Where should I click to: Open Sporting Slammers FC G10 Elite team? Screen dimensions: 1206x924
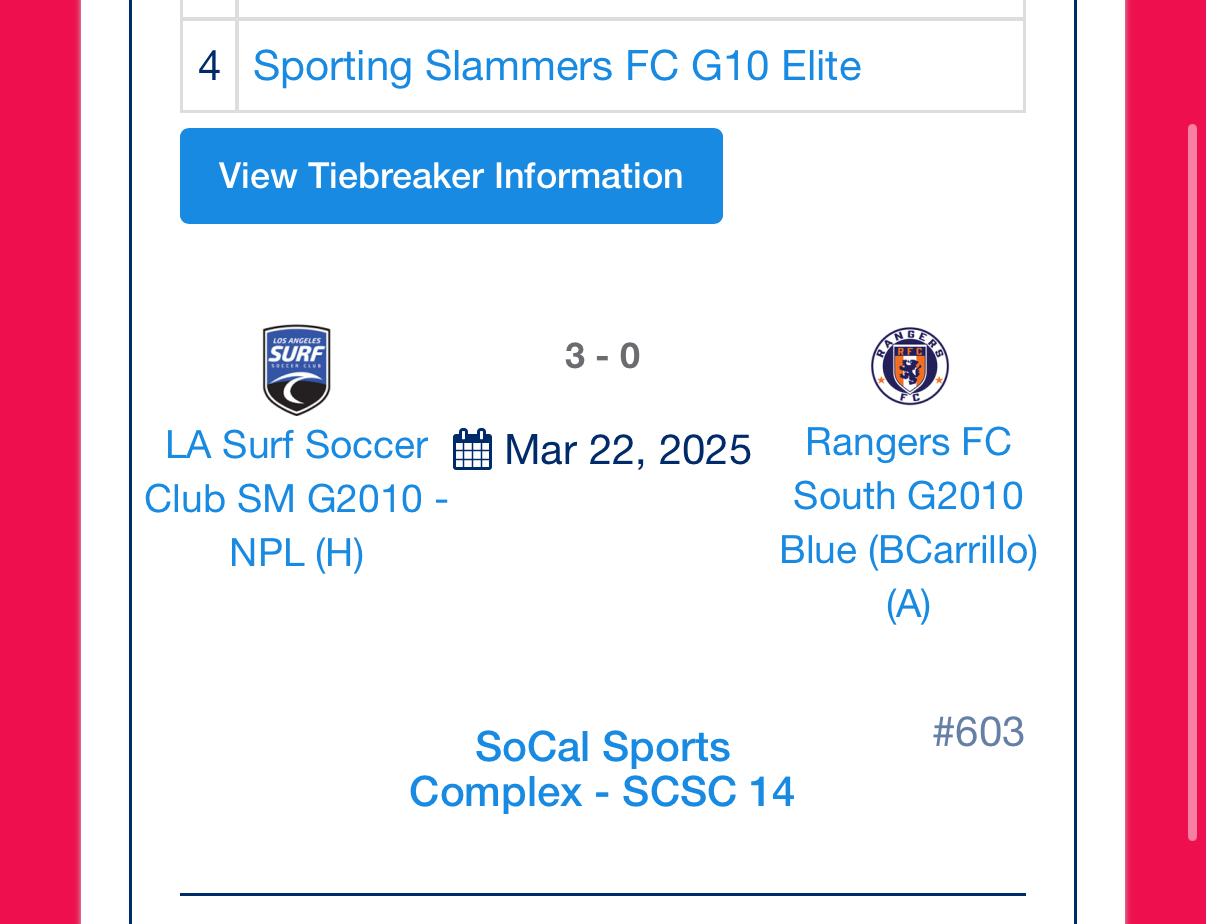tap(557, 66)
